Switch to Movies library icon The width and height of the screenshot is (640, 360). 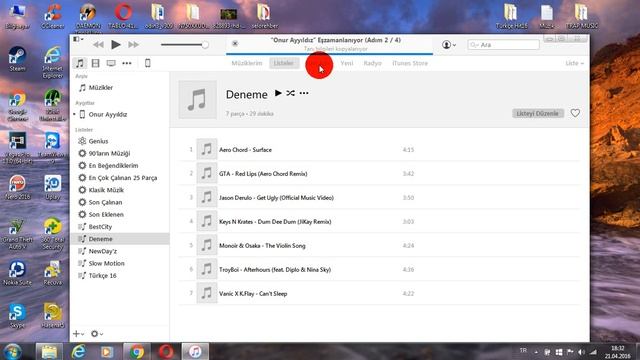point(96,63)
